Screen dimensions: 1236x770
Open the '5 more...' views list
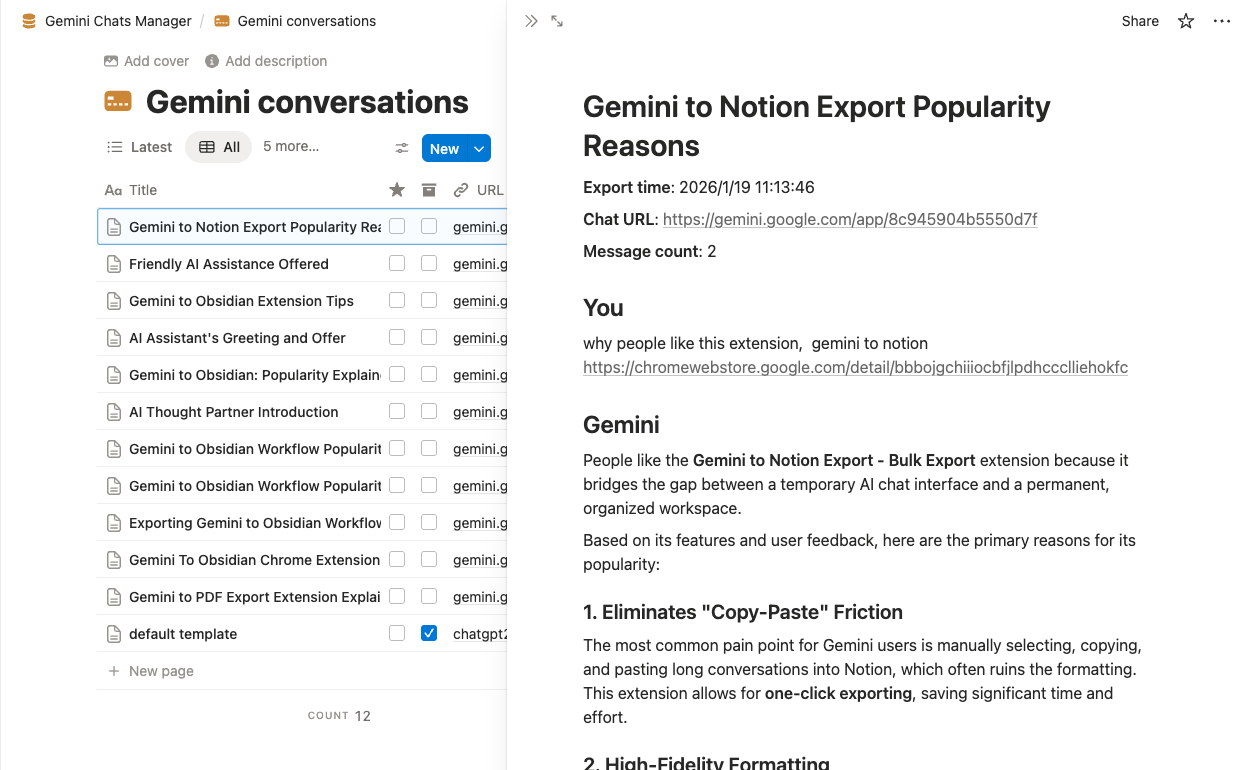click(x=290, y=146)
